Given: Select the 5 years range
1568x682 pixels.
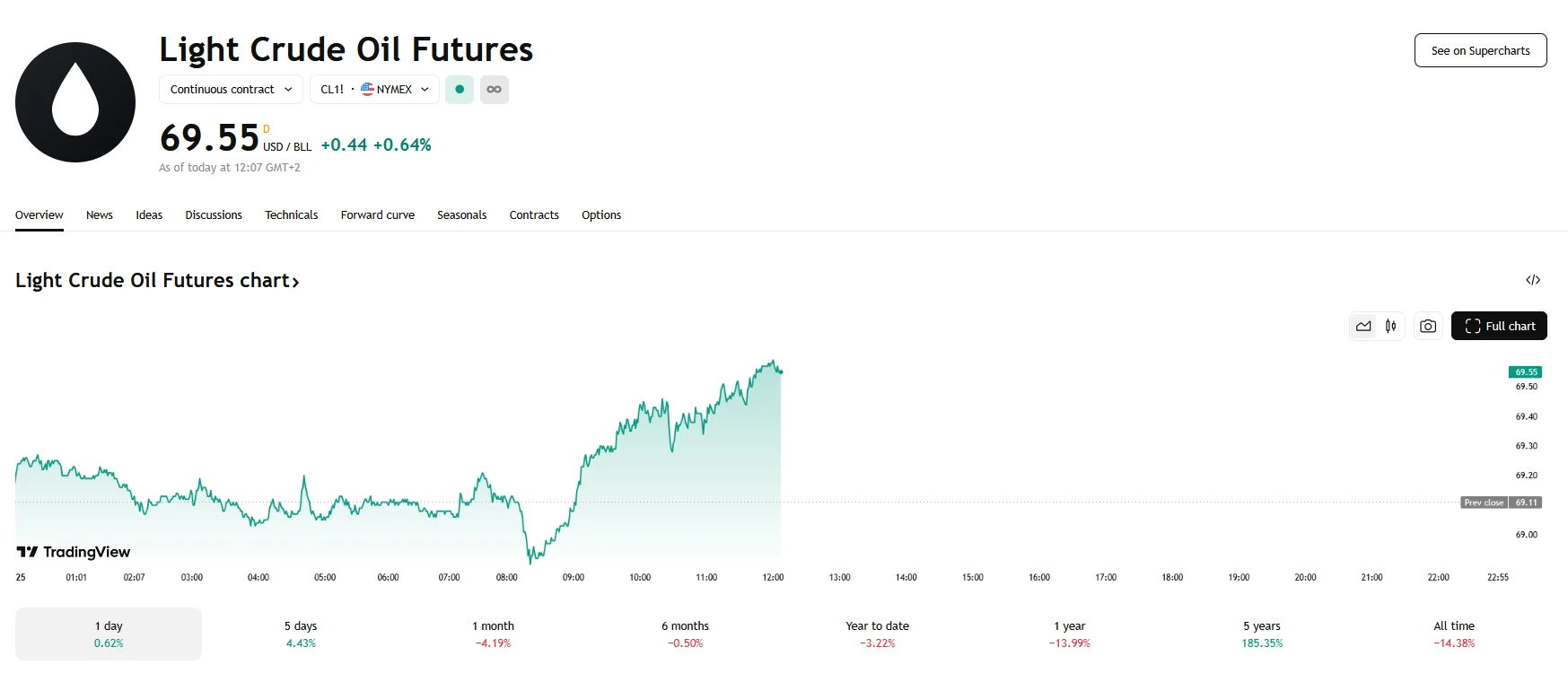Looking at the screenshot, I should tap(1262, 634).
